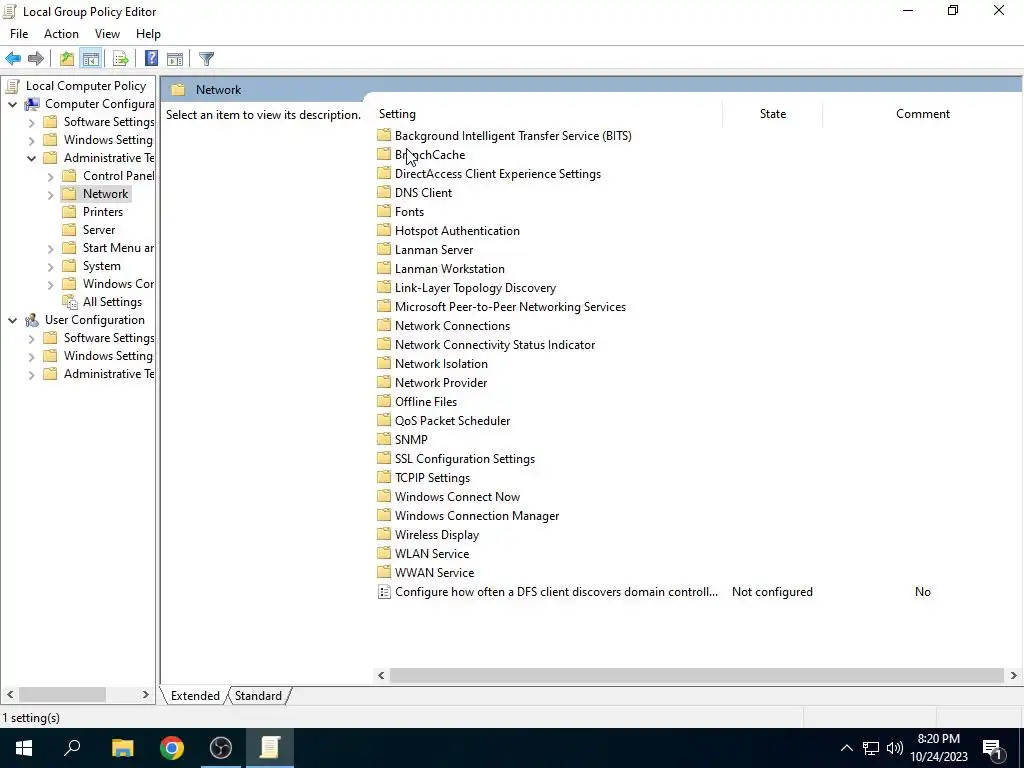This screenshot has height=768, width=1024.
Task: Click the Back arrow toolbar icon
Action: coord(13,59)
